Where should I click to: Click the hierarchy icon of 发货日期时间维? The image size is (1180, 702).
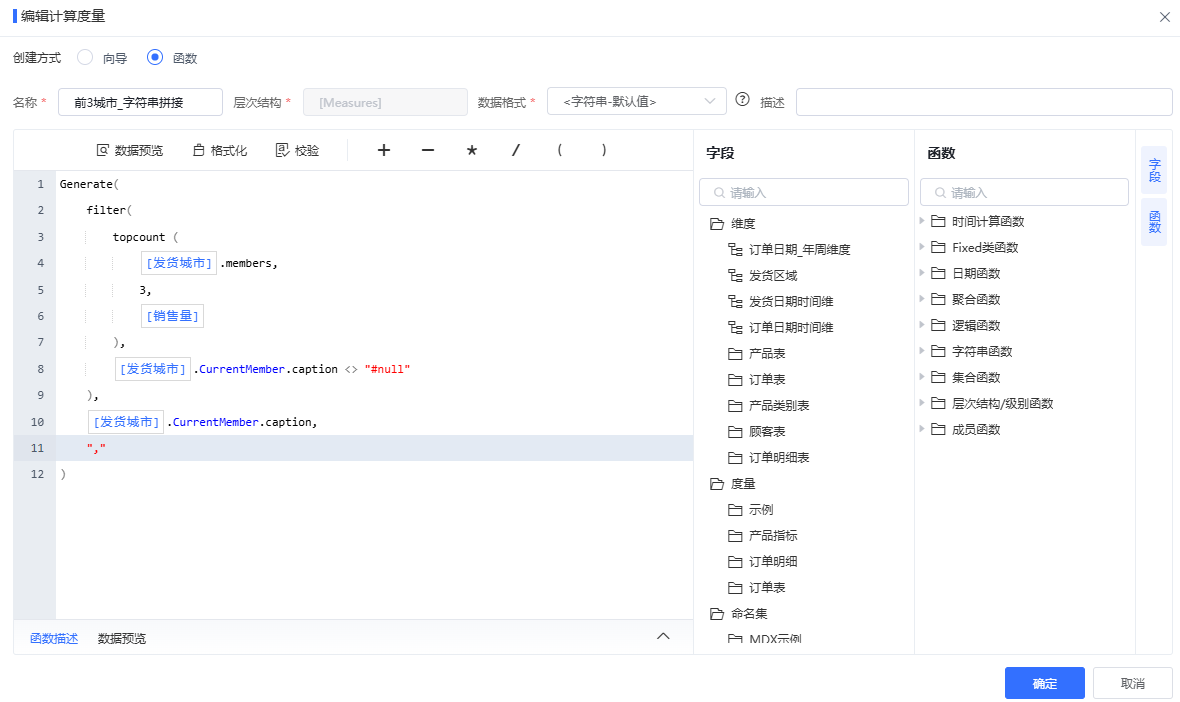pyautogui.click(x=735, y=302)
